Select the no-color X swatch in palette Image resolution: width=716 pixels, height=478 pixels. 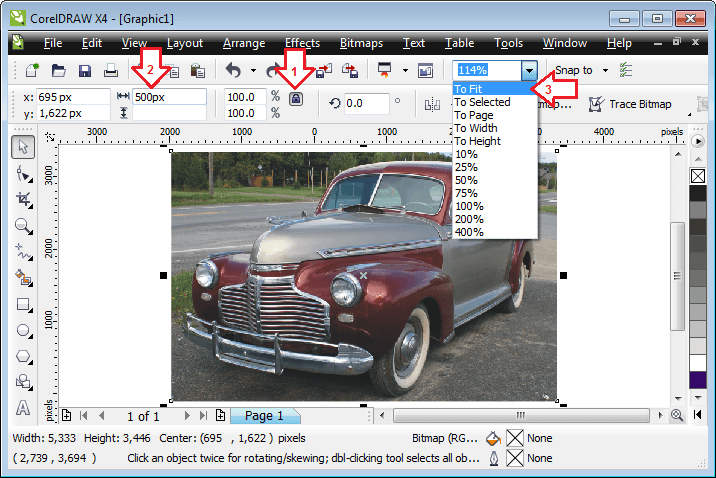click(698, 176)
